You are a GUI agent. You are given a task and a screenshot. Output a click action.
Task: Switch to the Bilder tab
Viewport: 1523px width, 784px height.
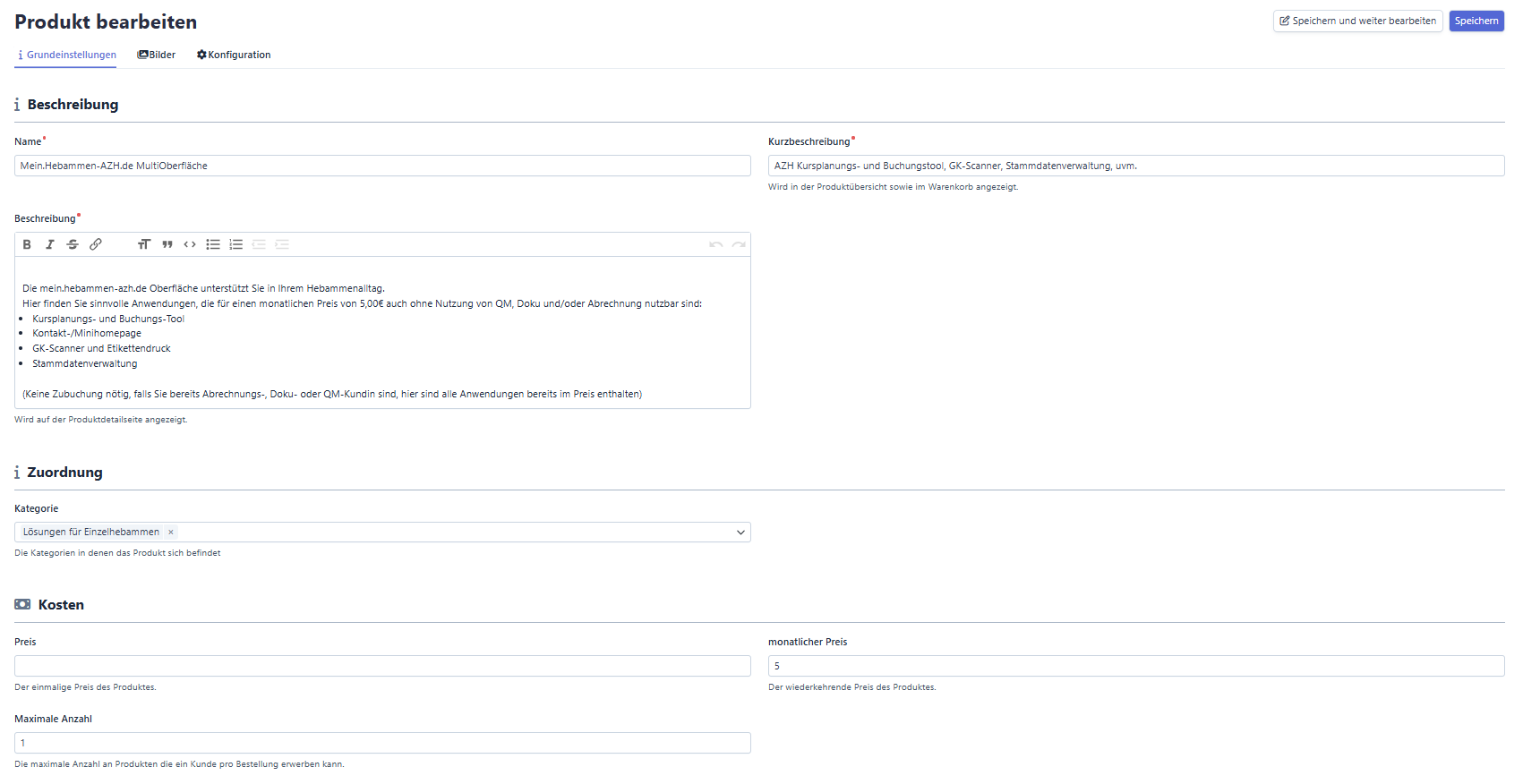pyautogui.click(x=157, y=55)
